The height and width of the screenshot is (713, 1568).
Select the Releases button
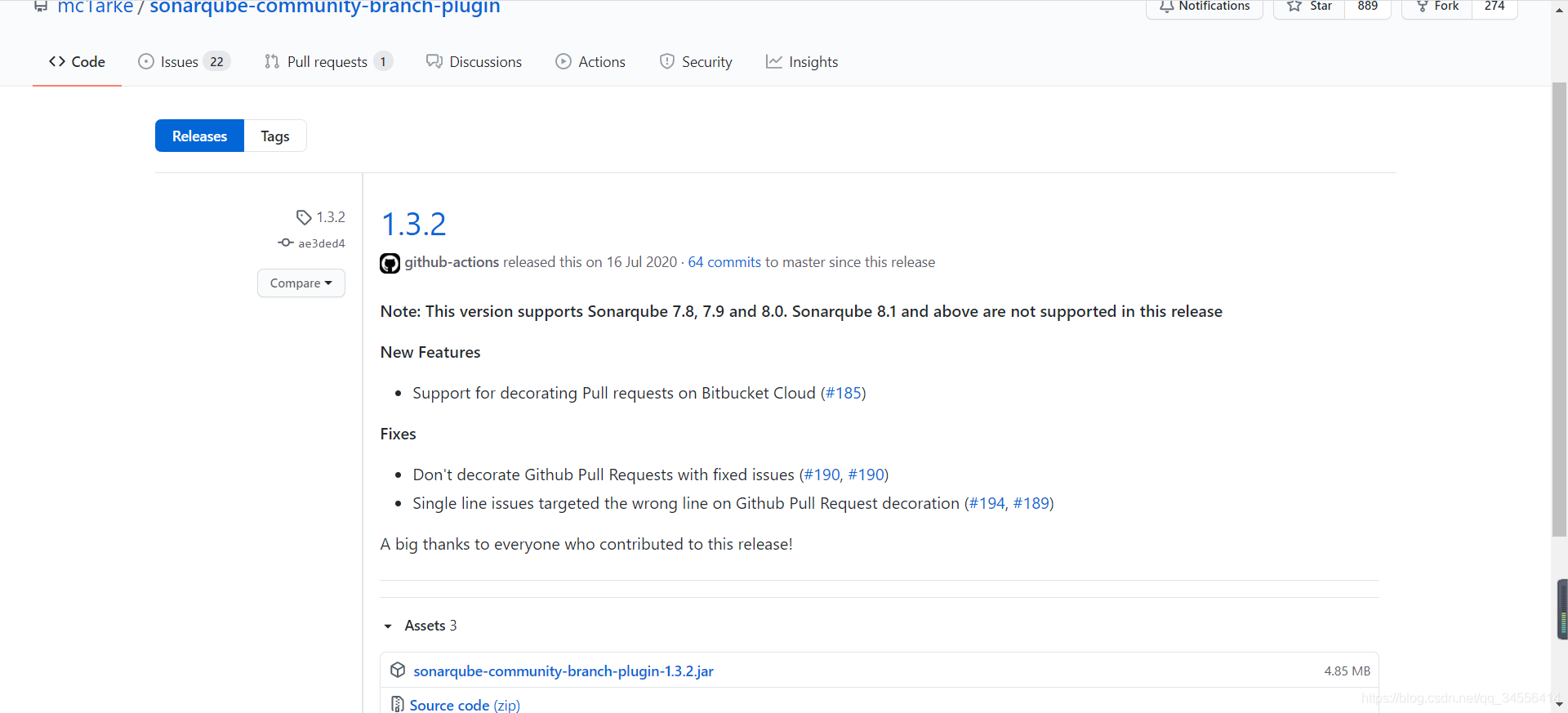pos(199,136)
